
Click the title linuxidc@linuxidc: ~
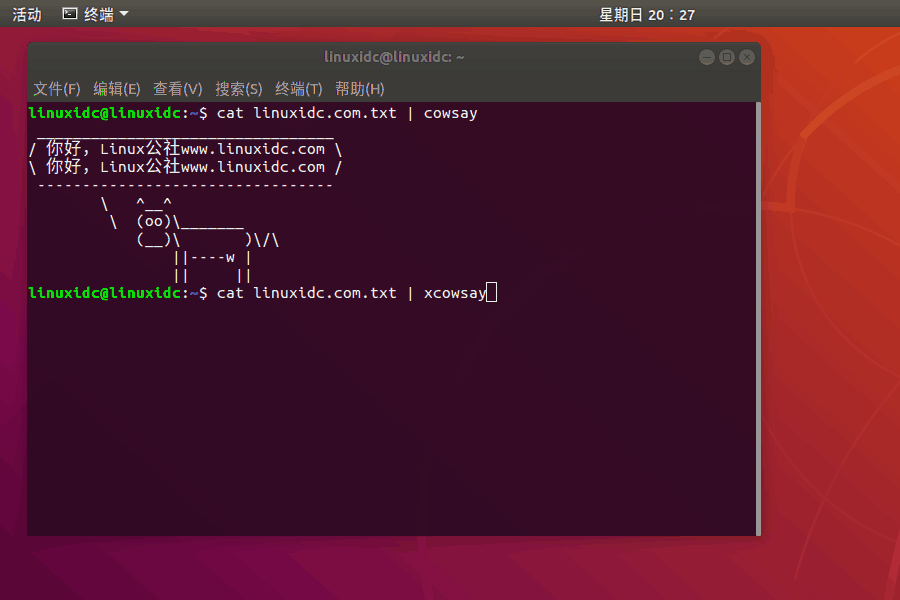pos(394,57)
